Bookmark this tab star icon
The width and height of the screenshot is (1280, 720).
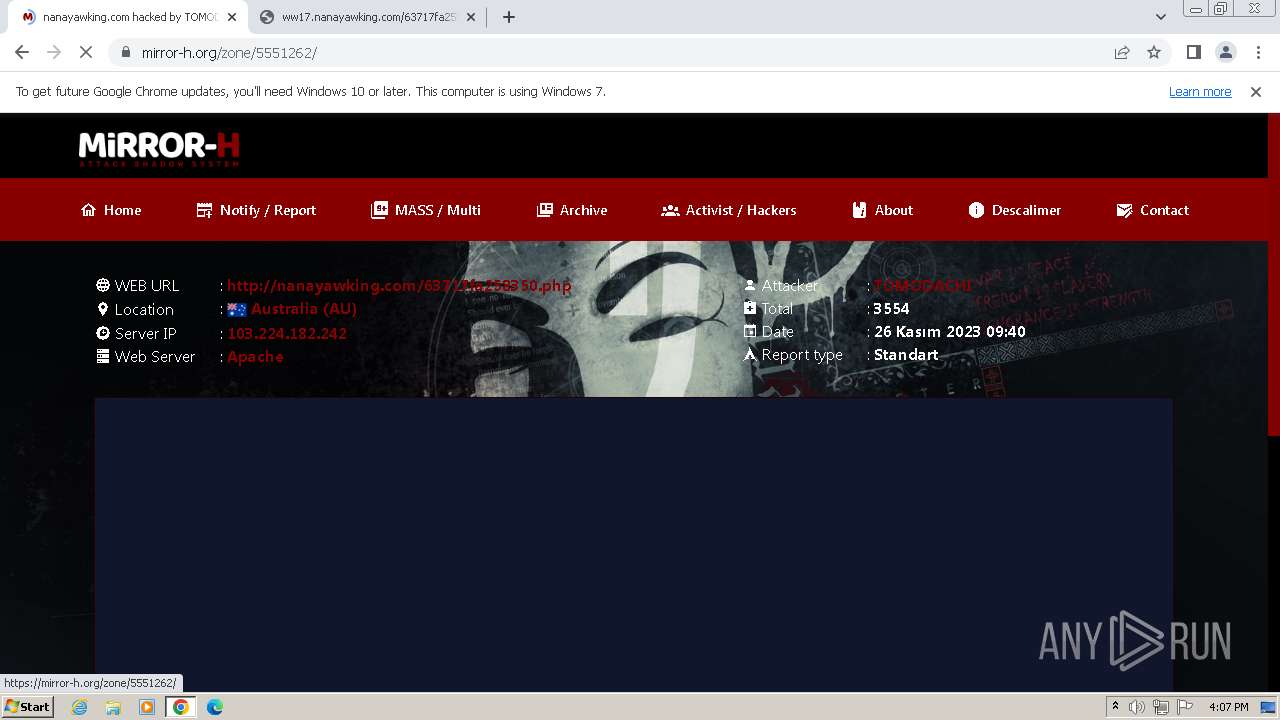(1154, 52)
